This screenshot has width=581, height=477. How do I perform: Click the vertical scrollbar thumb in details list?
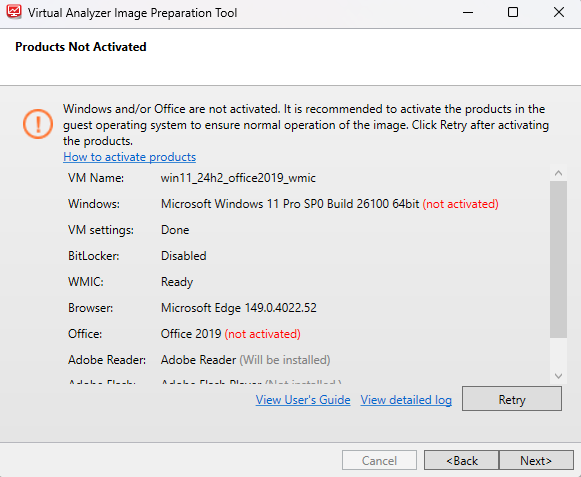(x=558, y=259)
